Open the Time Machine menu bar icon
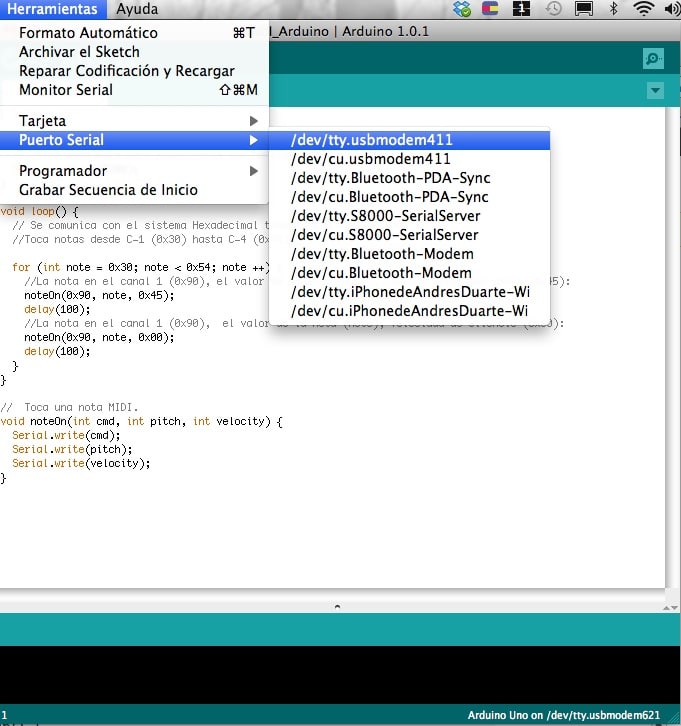 point(553,9)
